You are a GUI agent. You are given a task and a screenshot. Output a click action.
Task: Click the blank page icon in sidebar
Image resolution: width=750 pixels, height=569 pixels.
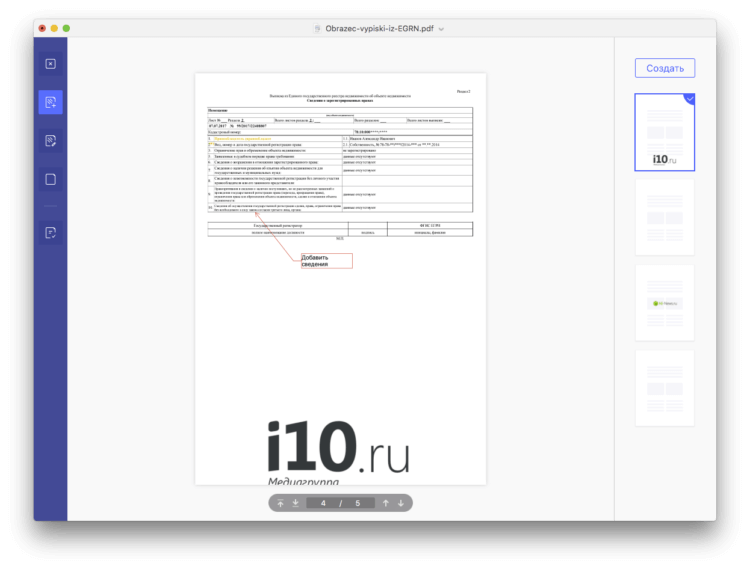(50, 180)
